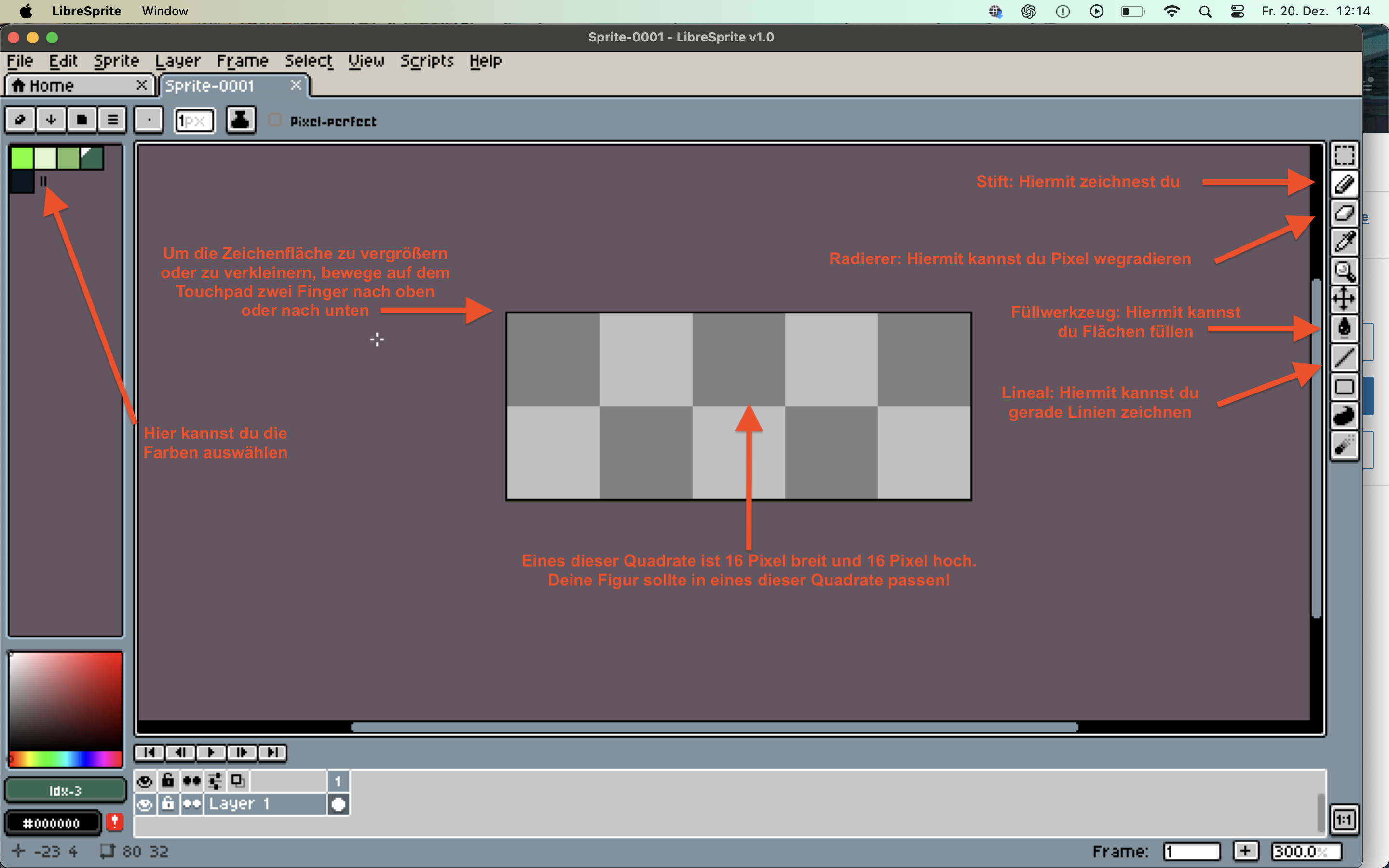Hide Layer 1 with its eye icon
This screenshot has height=868, width=1389.
pyautogui.click(x=145, y=804)
